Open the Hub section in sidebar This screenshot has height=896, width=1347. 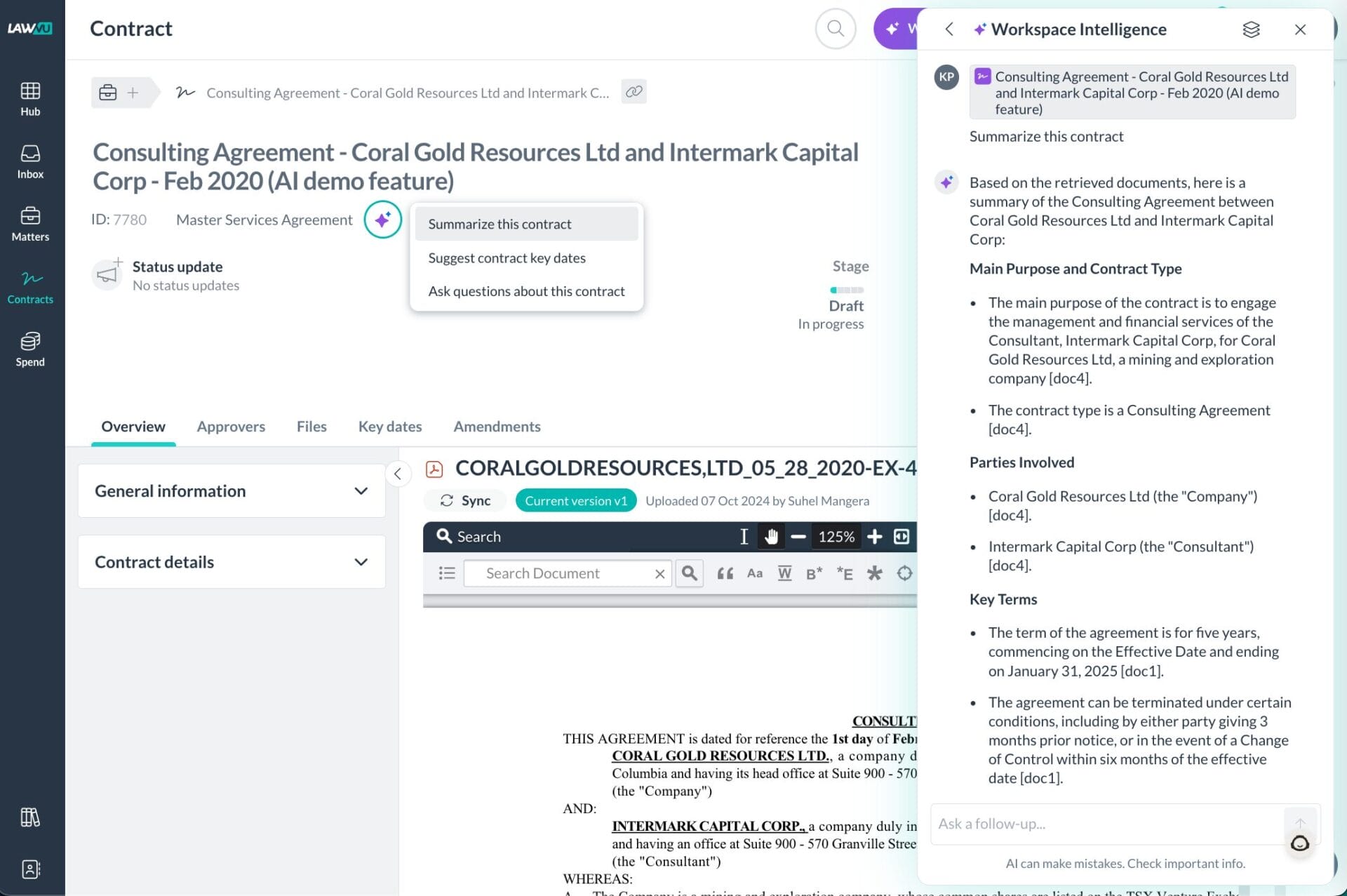pos(30,99)
